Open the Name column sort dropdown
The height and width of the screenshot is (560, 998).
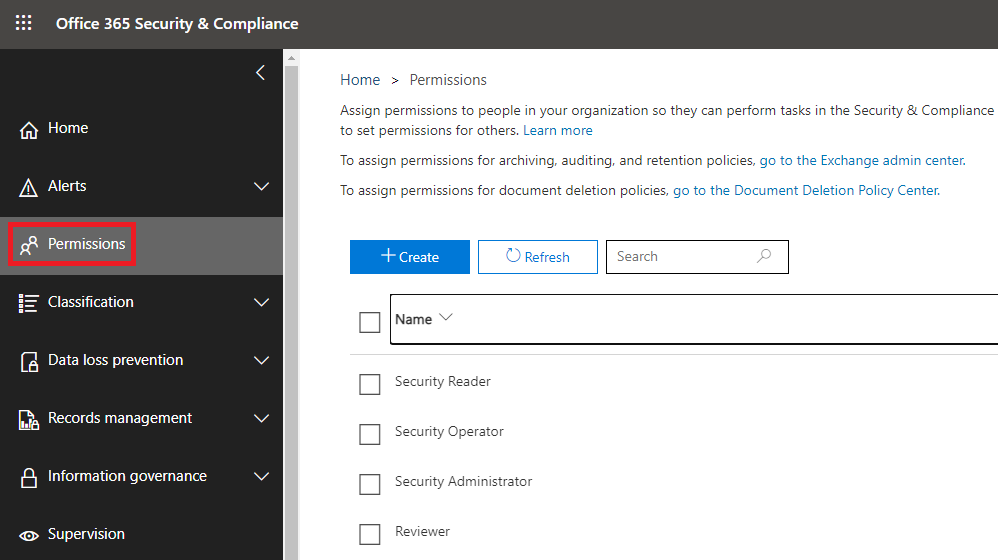tap(446, 318)
